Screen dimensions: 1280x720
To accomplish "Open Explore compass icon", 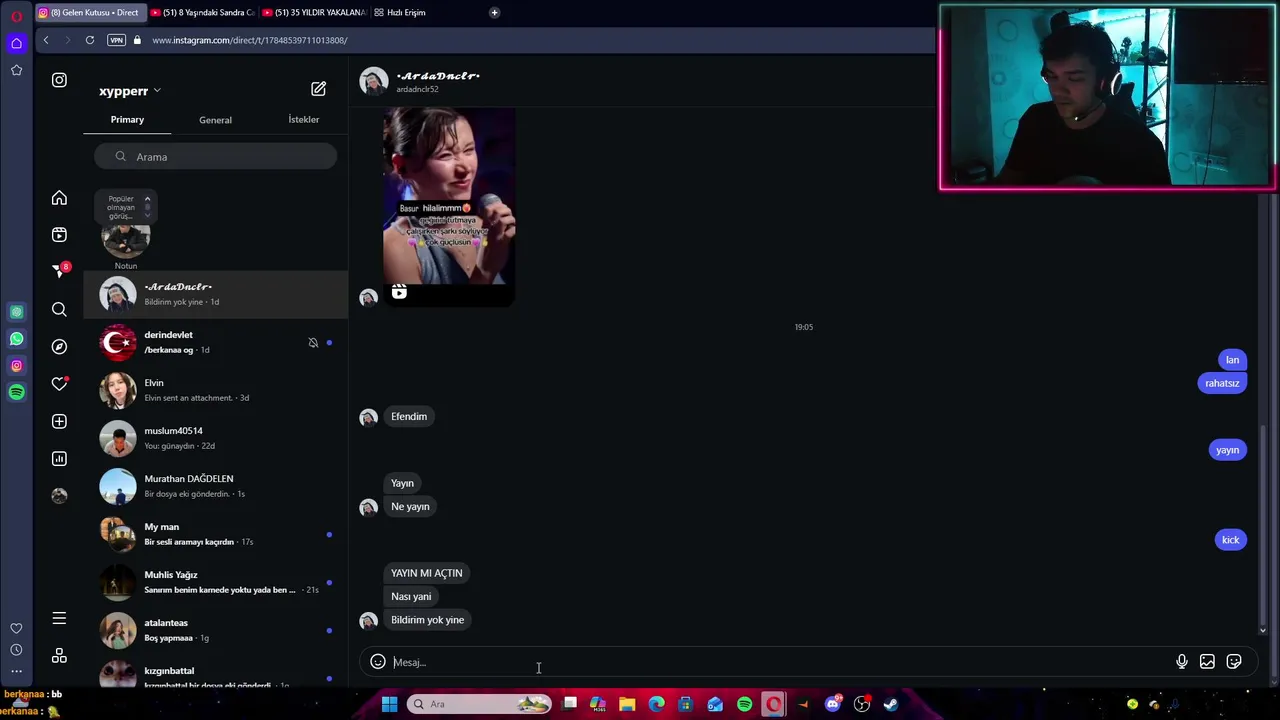I will click(x=59, y=347).
